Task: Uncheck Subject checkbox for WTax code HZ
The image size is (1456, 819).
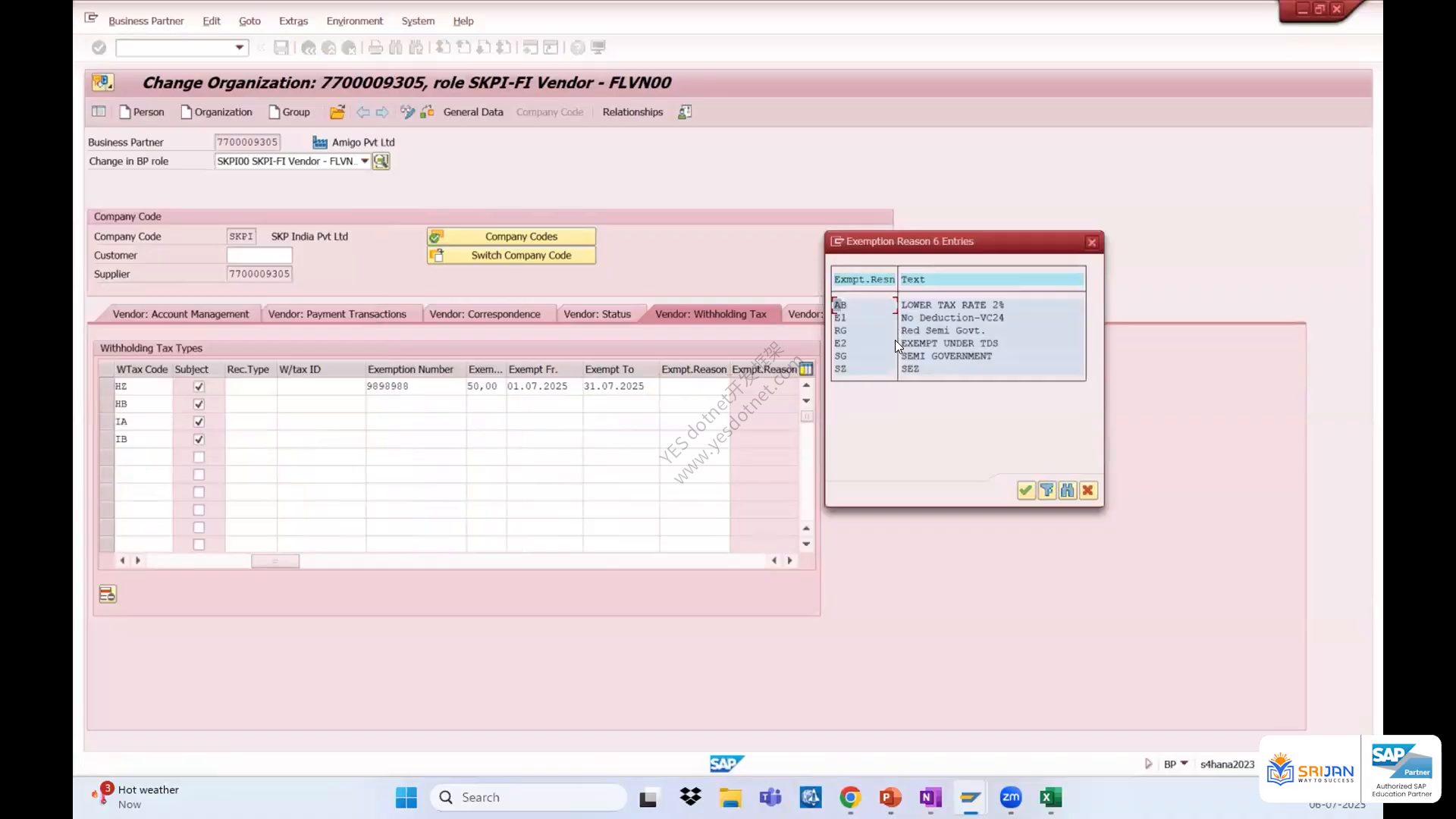Action: tap(199, 387)
